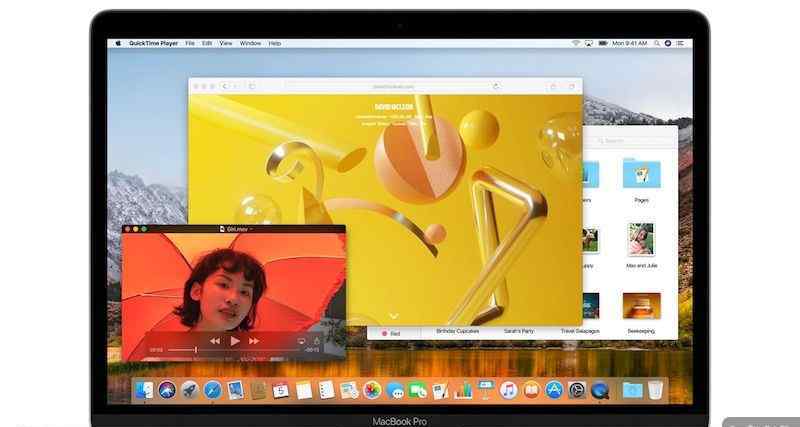The image size is (800, 427).
Task: Open the QuickTime Player menu
Action: tap(154, 43)
